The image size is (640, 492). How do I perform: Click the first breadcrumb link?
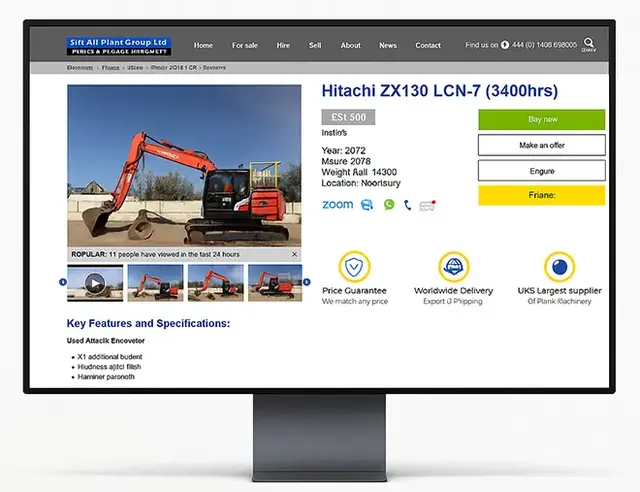(x=80, y=68)
